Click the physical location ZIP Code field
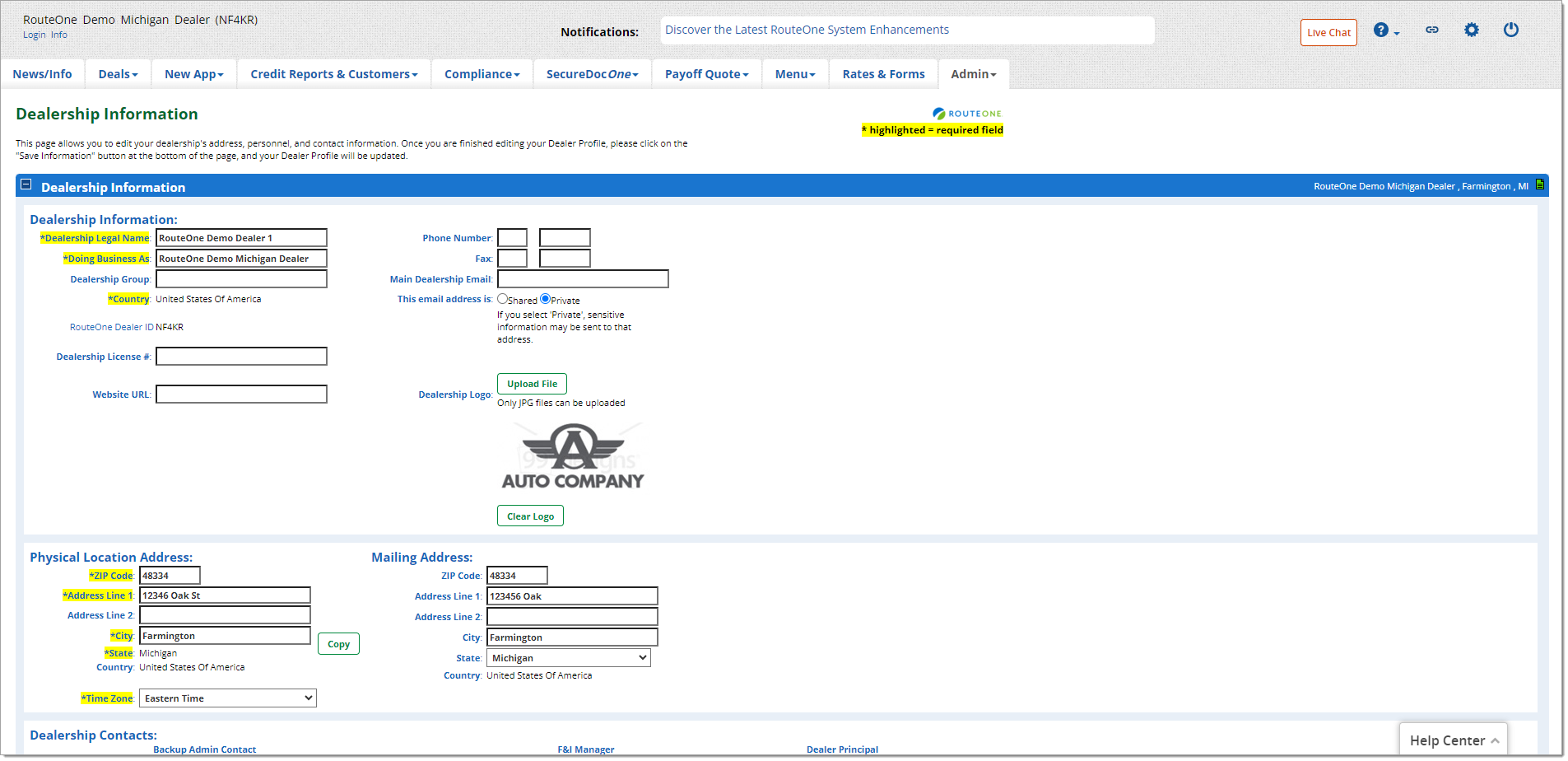The image size is (1568, 761). 170,576
